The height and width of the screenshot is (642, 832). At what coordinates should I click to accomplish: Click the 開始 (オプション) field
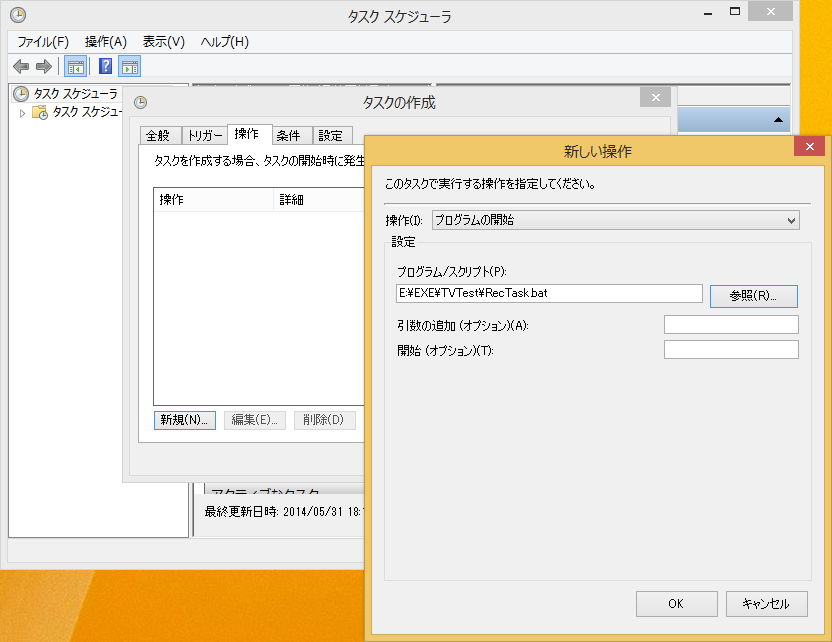click(731, 350)
